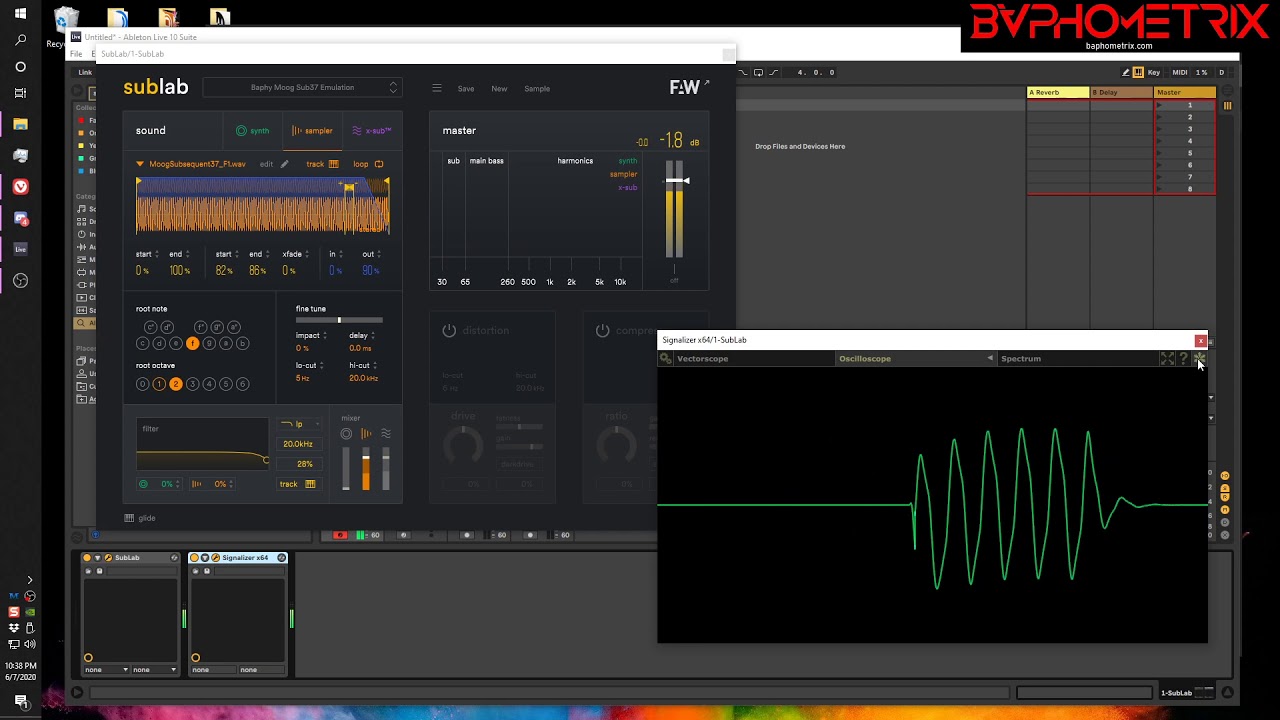This screenshot has width=1280, height=720.
Task: Open the SubLab hamburger menu icon
Action: pyautogui.click(x=437, y=88)
